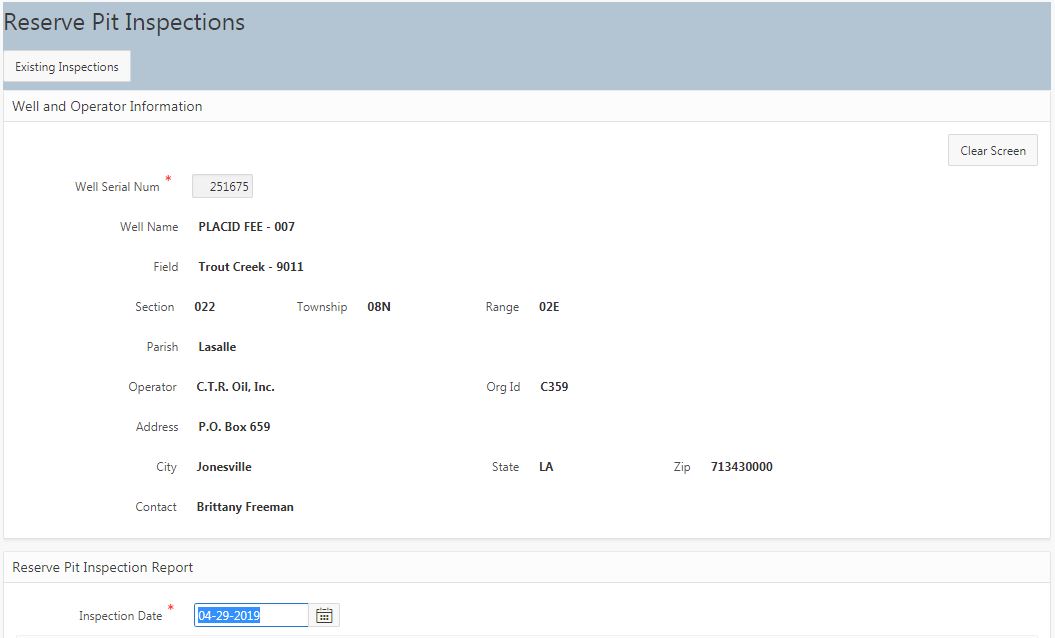Viewport: 1055px width, 638px height.
Task: Select the Section value 022
Action: (204, 307)
